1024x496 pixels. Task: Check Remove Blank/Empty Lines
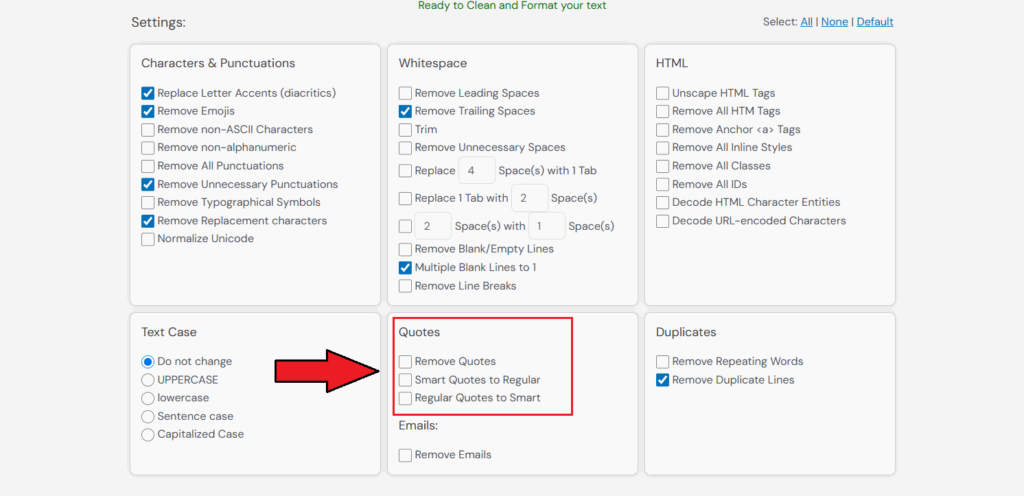pyautogui.click(x=405, y=249)
